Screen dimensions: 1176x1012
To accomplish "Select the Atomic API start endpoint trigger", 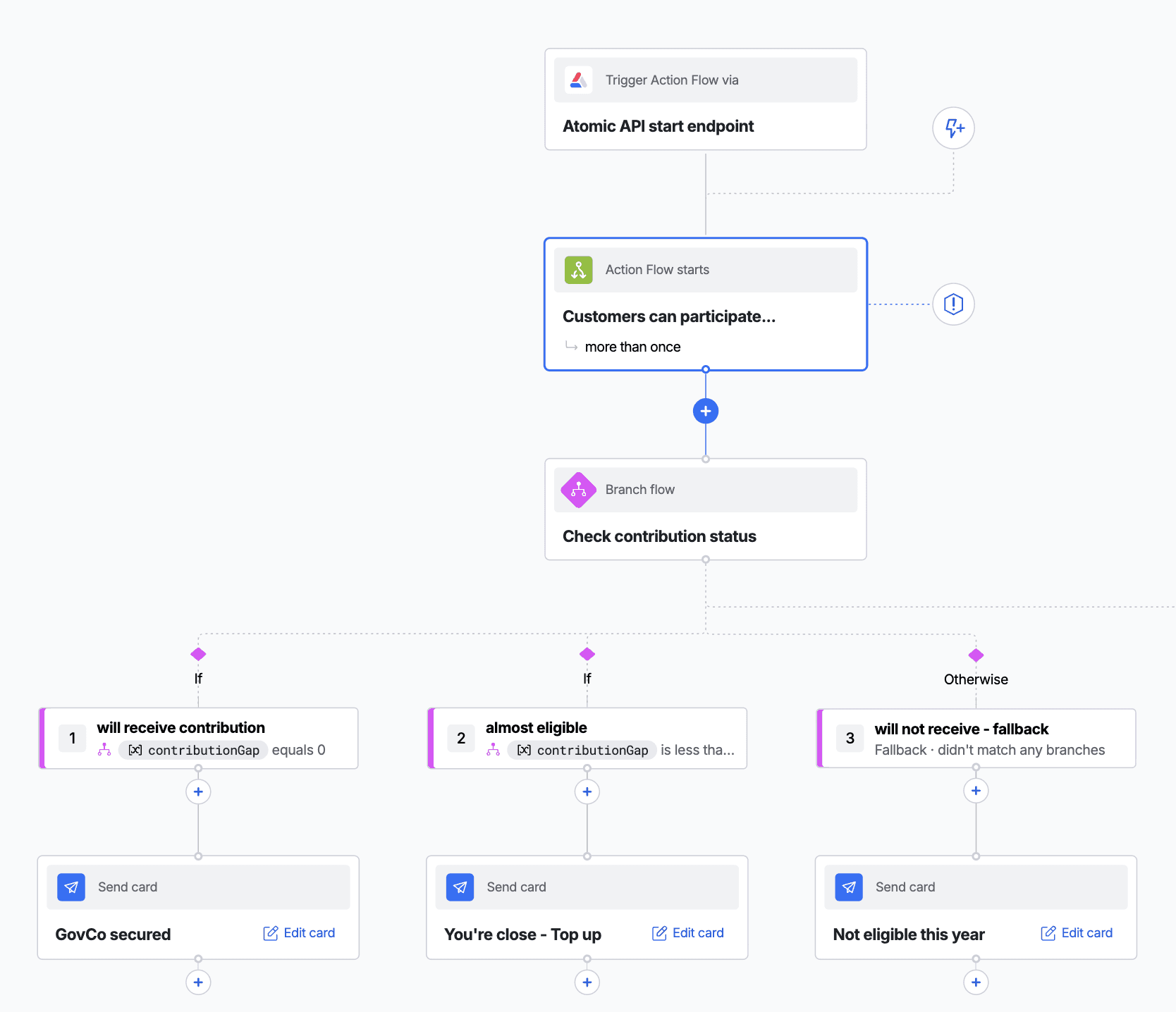I will coord(706,99).
